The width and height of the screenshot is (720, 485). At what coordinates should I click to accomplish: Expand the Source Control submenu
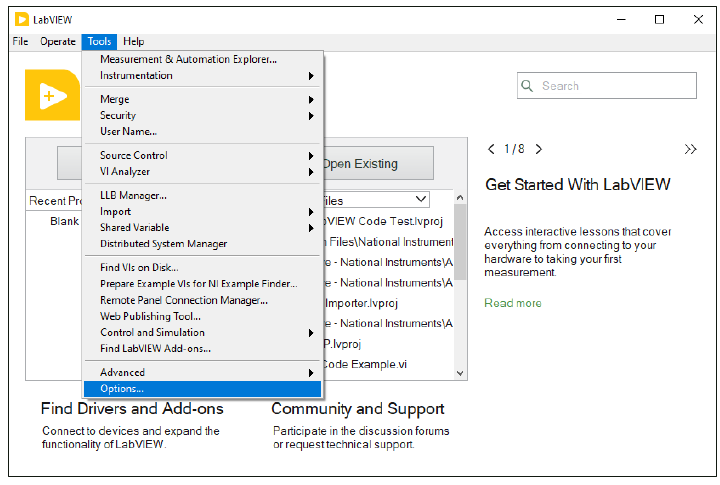click(202, 156)
